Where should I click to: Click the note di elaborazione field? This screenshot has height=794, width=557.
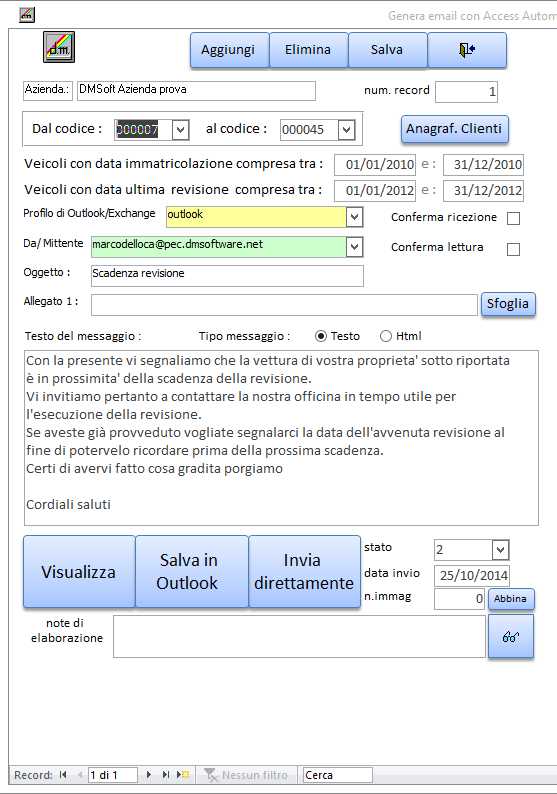pyautogui.click(x=299, y=637)
